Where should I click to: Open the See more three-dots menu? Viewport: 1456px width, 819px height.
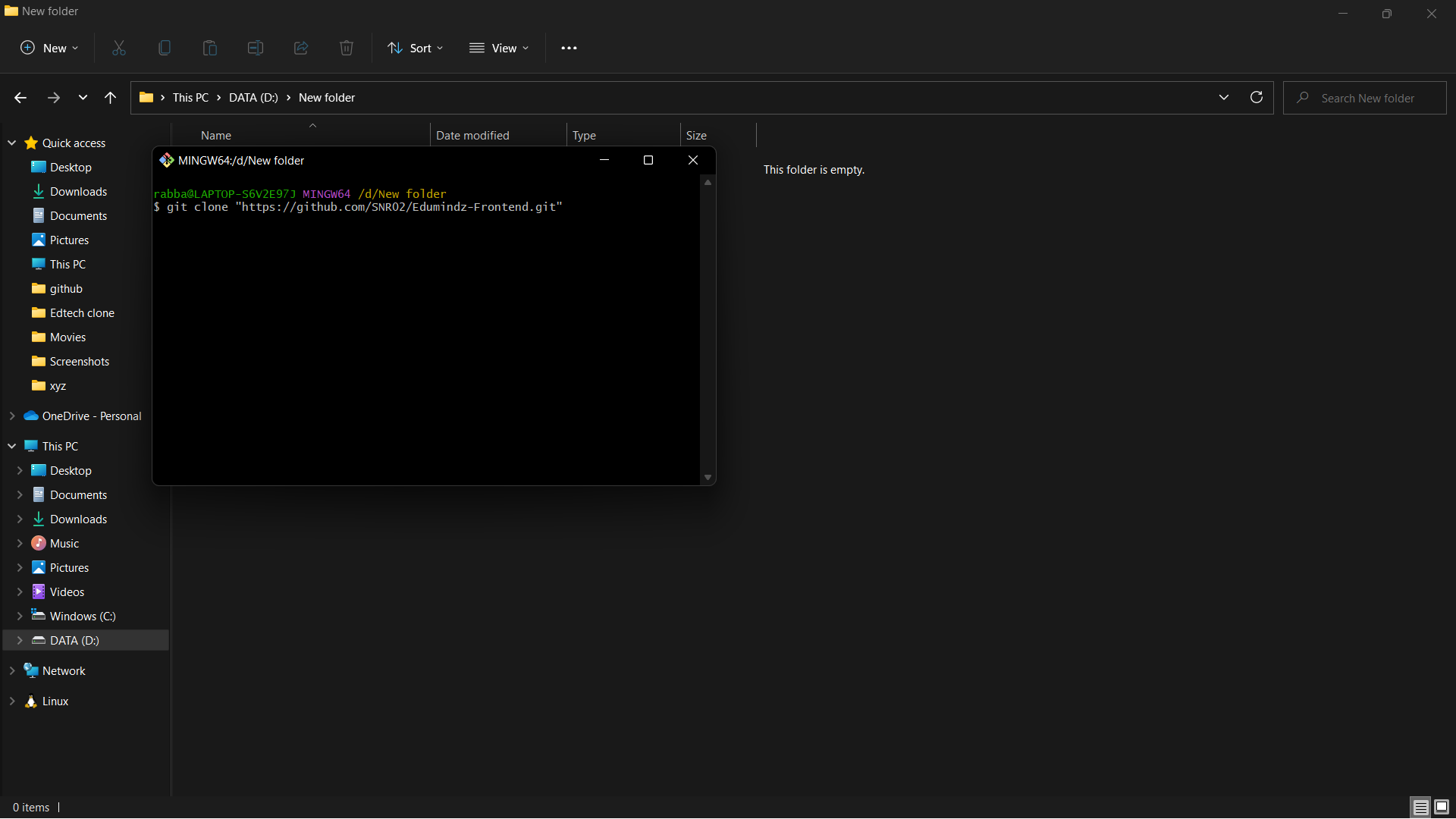pyautogui.click(x=569, y=48)
